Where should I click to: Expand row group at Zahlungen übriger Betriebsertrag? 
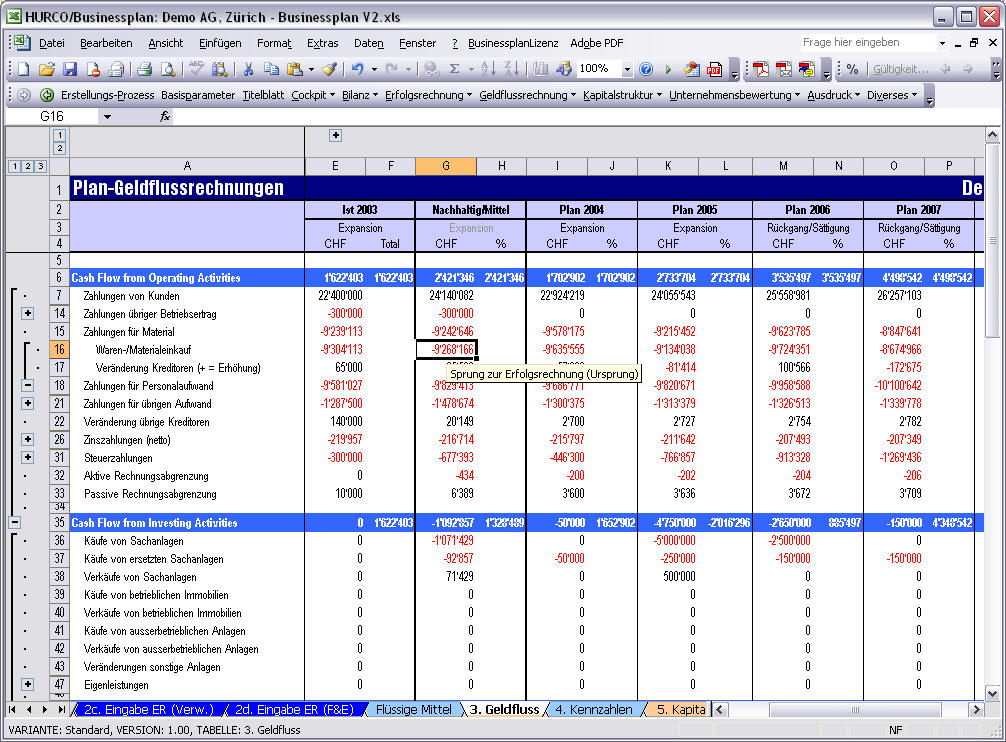tap(28, 314)
